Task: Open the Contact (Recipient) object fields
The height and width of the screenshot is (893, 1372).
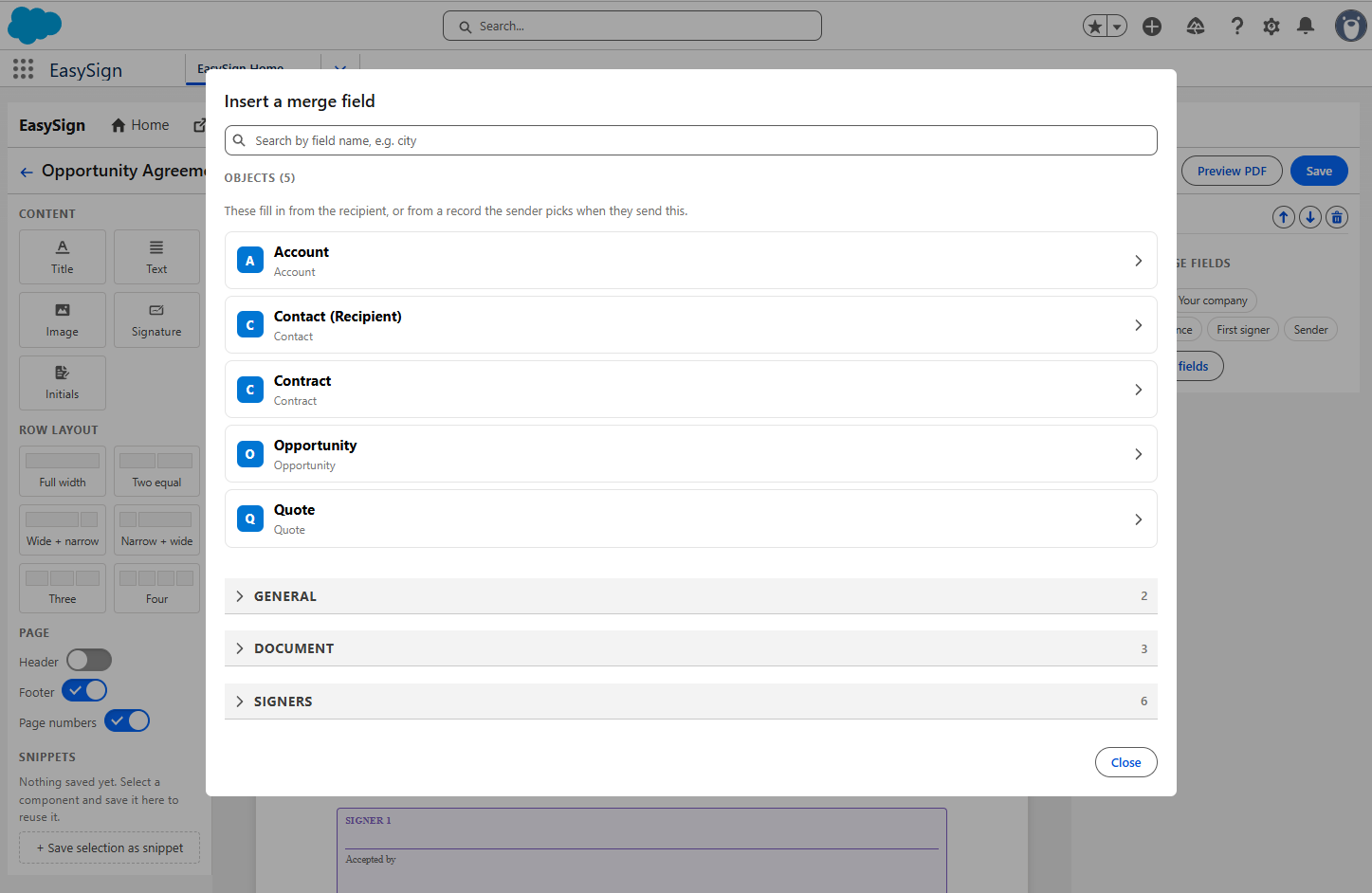Action: coord(690,325)
